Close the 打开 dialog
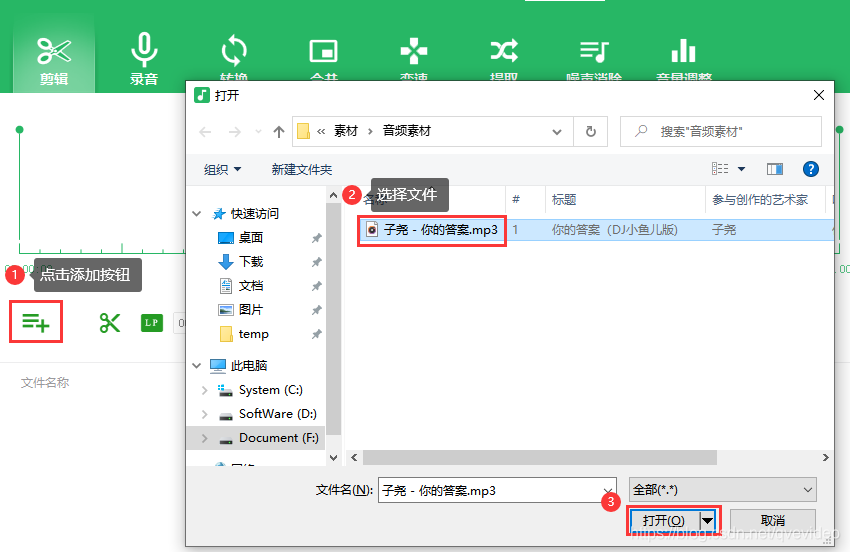This screenshot has width=850, height=552. click(x=819, y=95)
